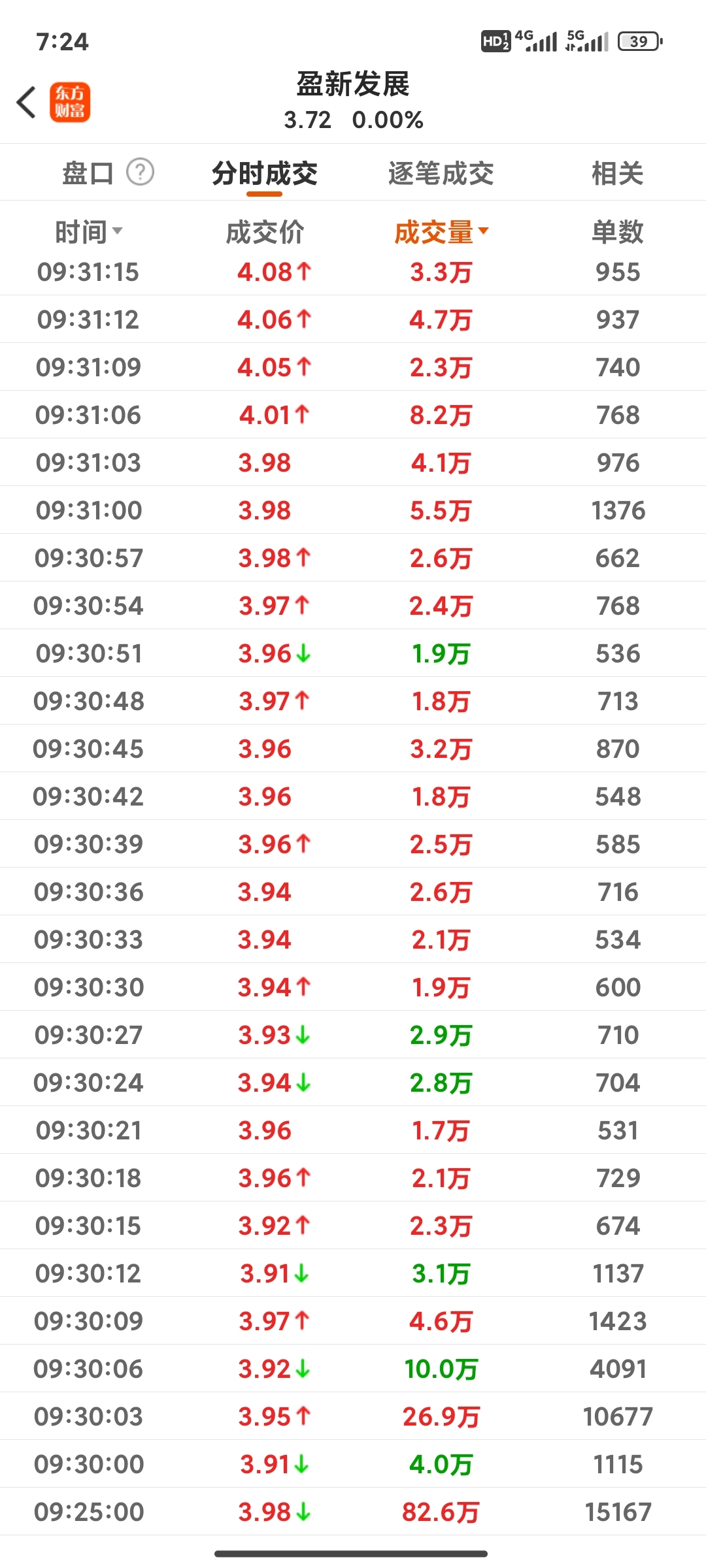The image size is (706, 1568).
Task: Tap the 成交价 column header
Action: pyautogui.click(x=265, y=232)
